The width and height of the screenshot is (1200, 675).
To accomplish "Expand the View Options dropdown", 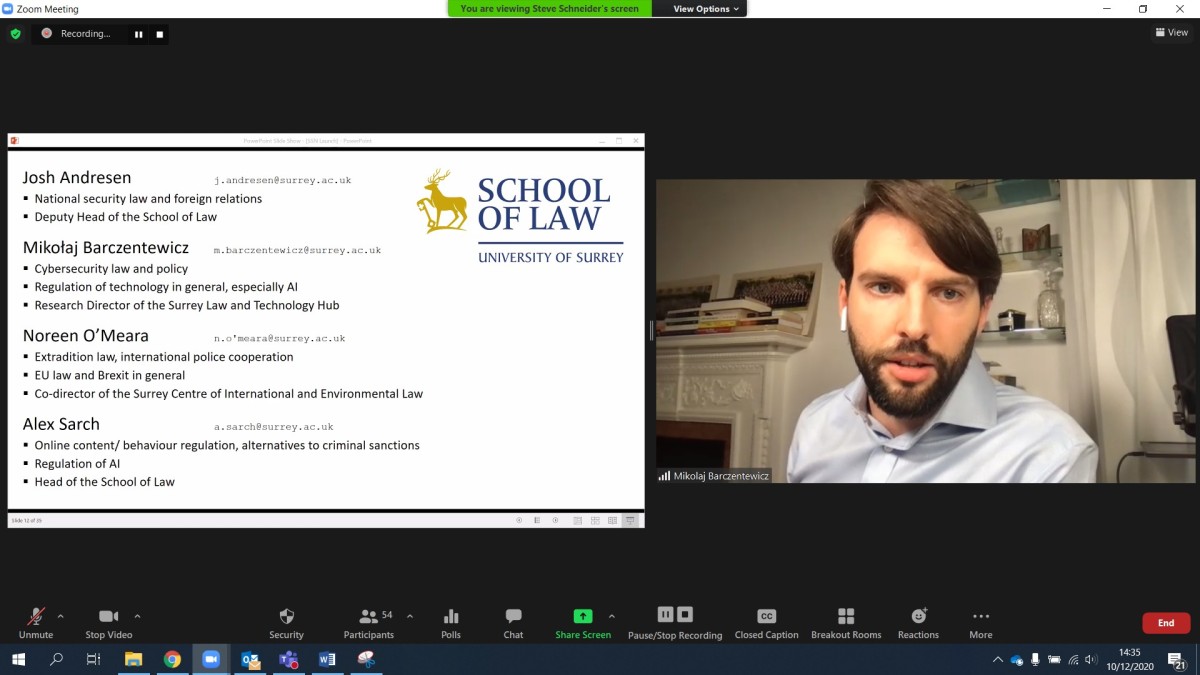I will [706, 9].
